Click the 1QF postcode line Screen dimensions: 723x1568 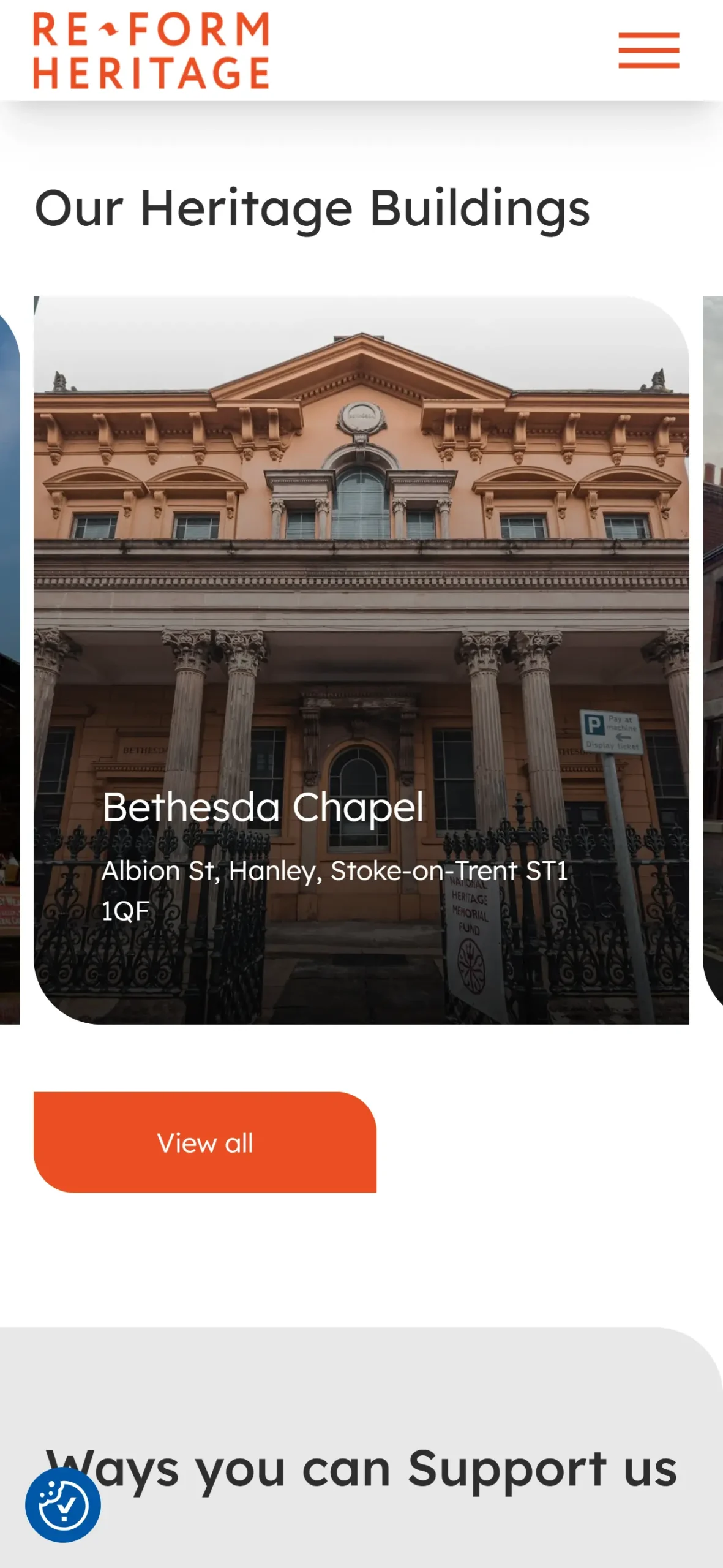coord(125,911)
